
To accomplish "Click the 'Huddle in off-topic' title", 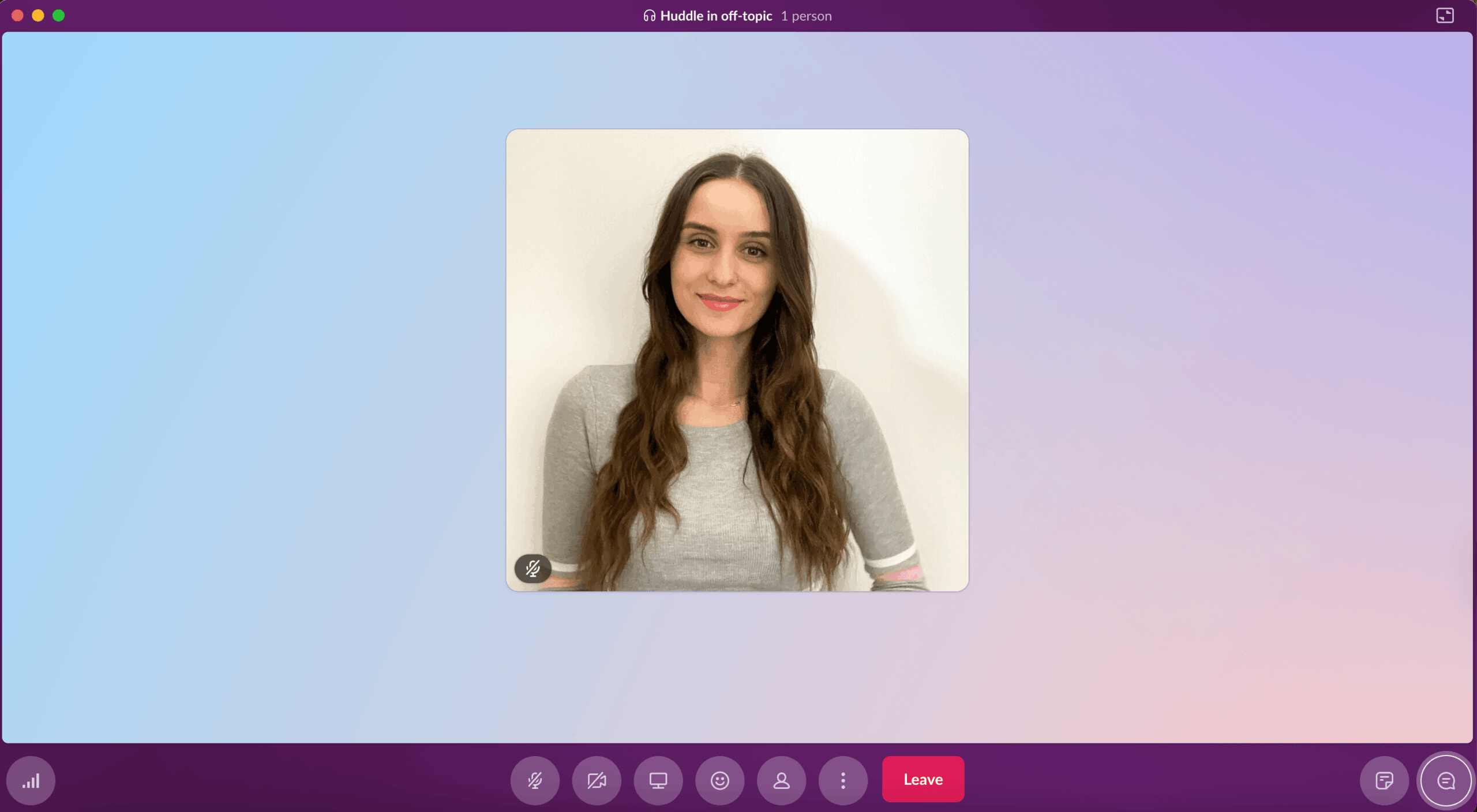I will click(x=716, y=16).
